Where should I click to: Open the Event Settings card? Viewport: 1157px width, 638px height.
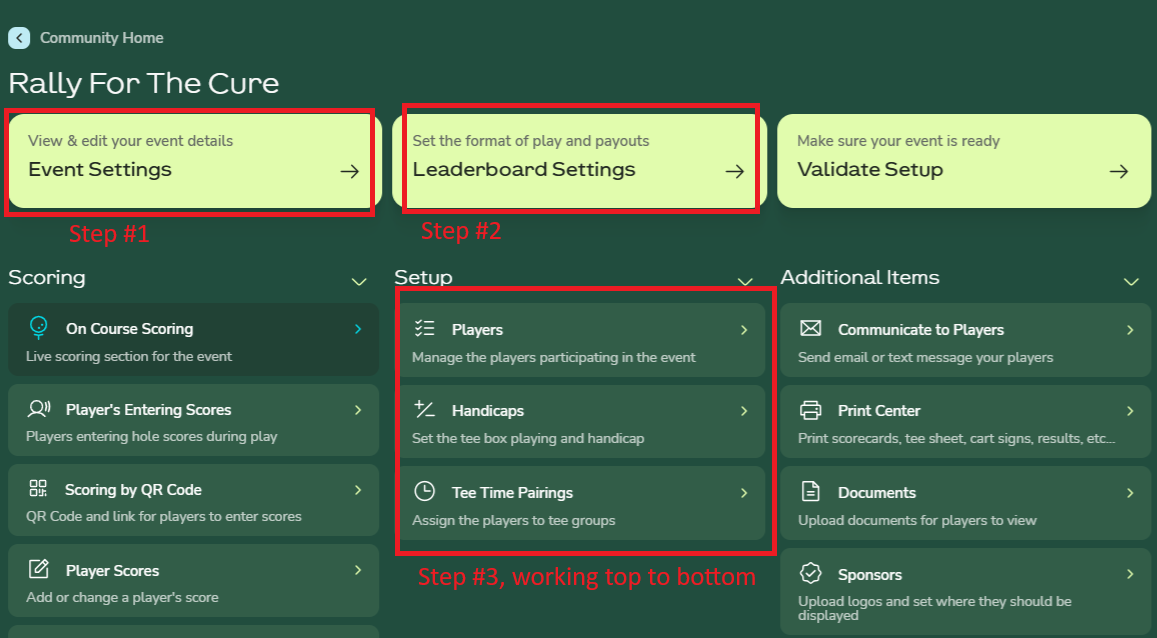[195, 161]
